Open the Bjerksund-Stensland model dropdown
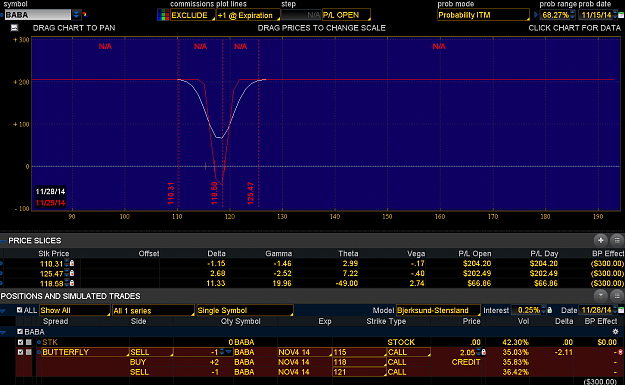This screenshot has height=385, width=625. 438,310
